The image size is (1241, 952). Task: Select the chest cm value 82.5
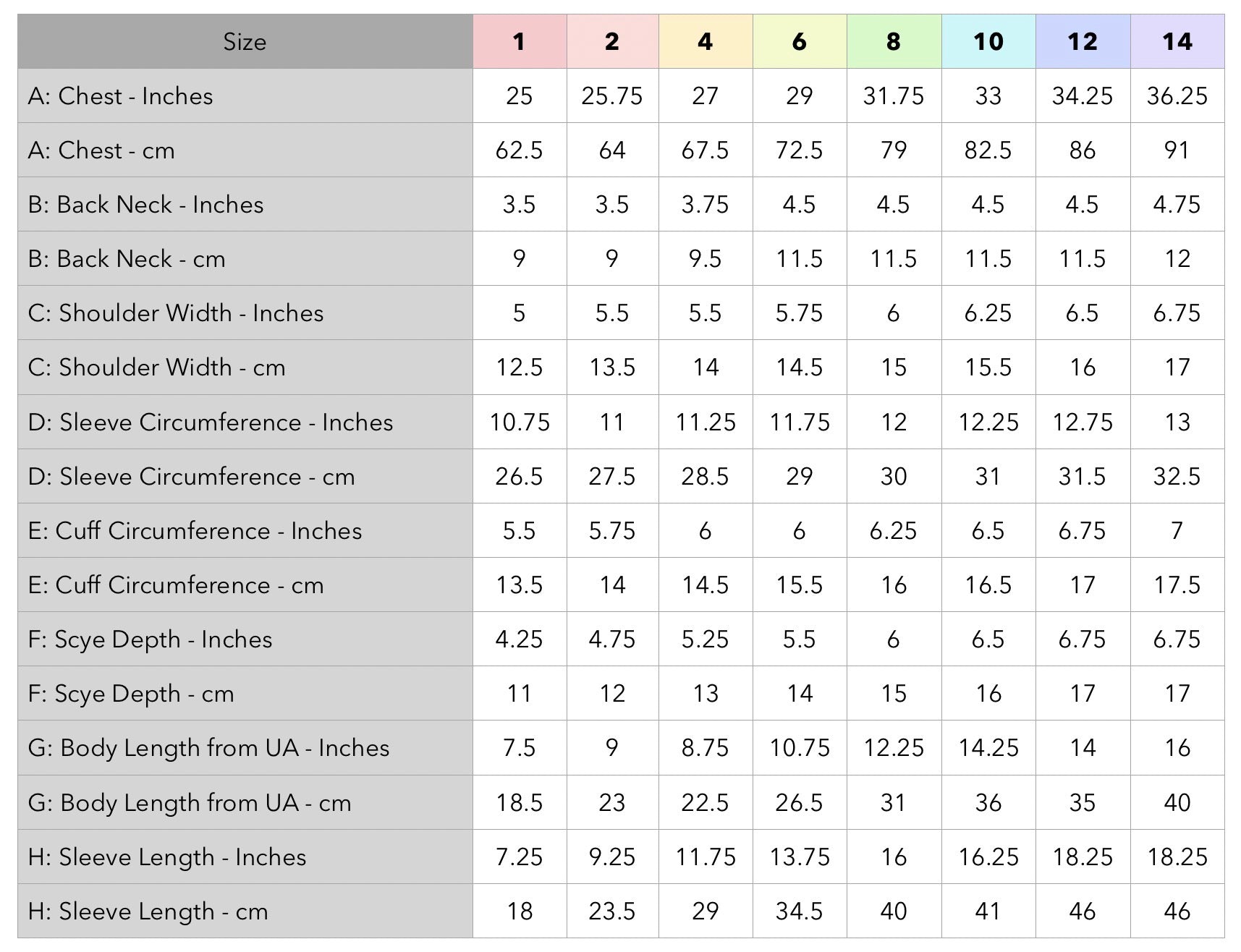click(988, 150)
